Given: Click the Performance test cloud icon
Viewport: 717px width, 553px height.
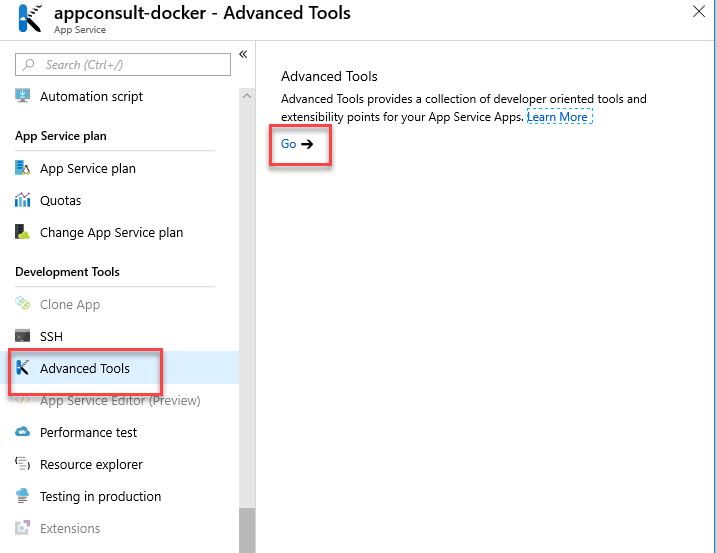Looking at the screenshot, I should click(23, 432).
